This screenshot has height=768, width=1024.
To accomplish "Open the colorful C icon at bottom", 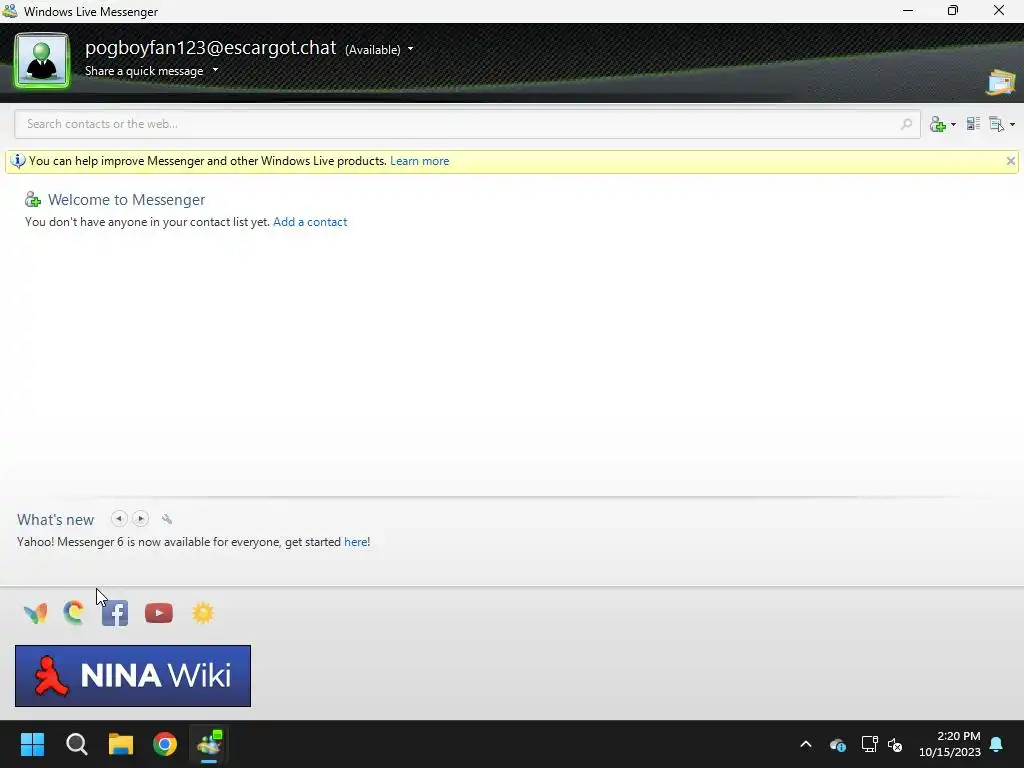I will (74, 613).
